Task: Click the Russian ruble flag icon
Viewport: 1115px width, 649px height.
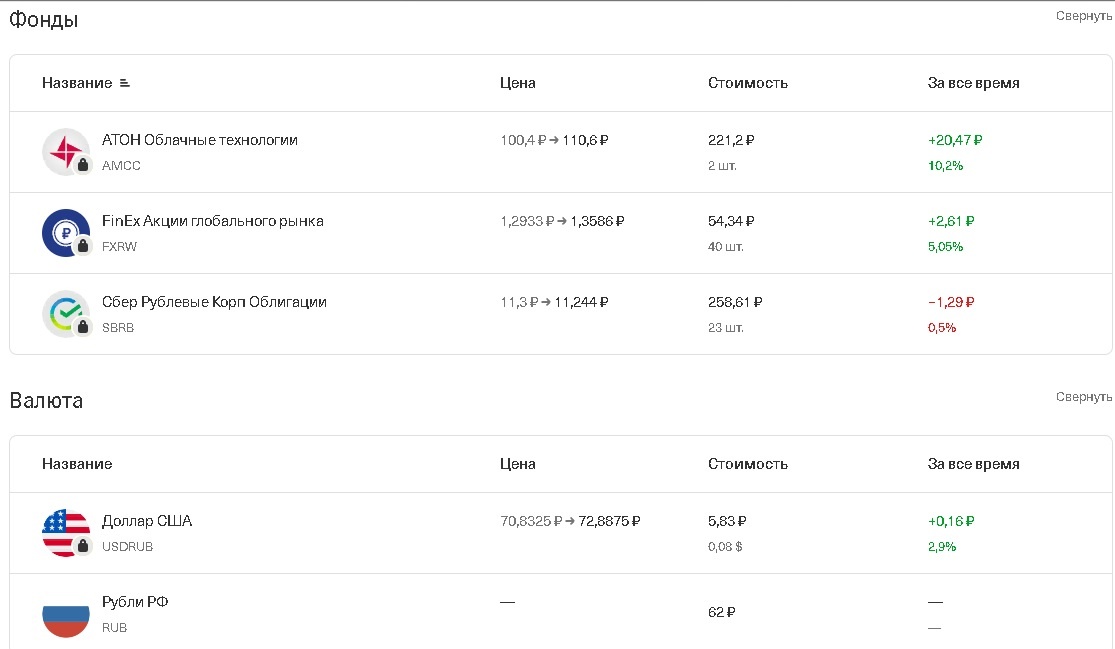Action: click(x=66, y=614)
